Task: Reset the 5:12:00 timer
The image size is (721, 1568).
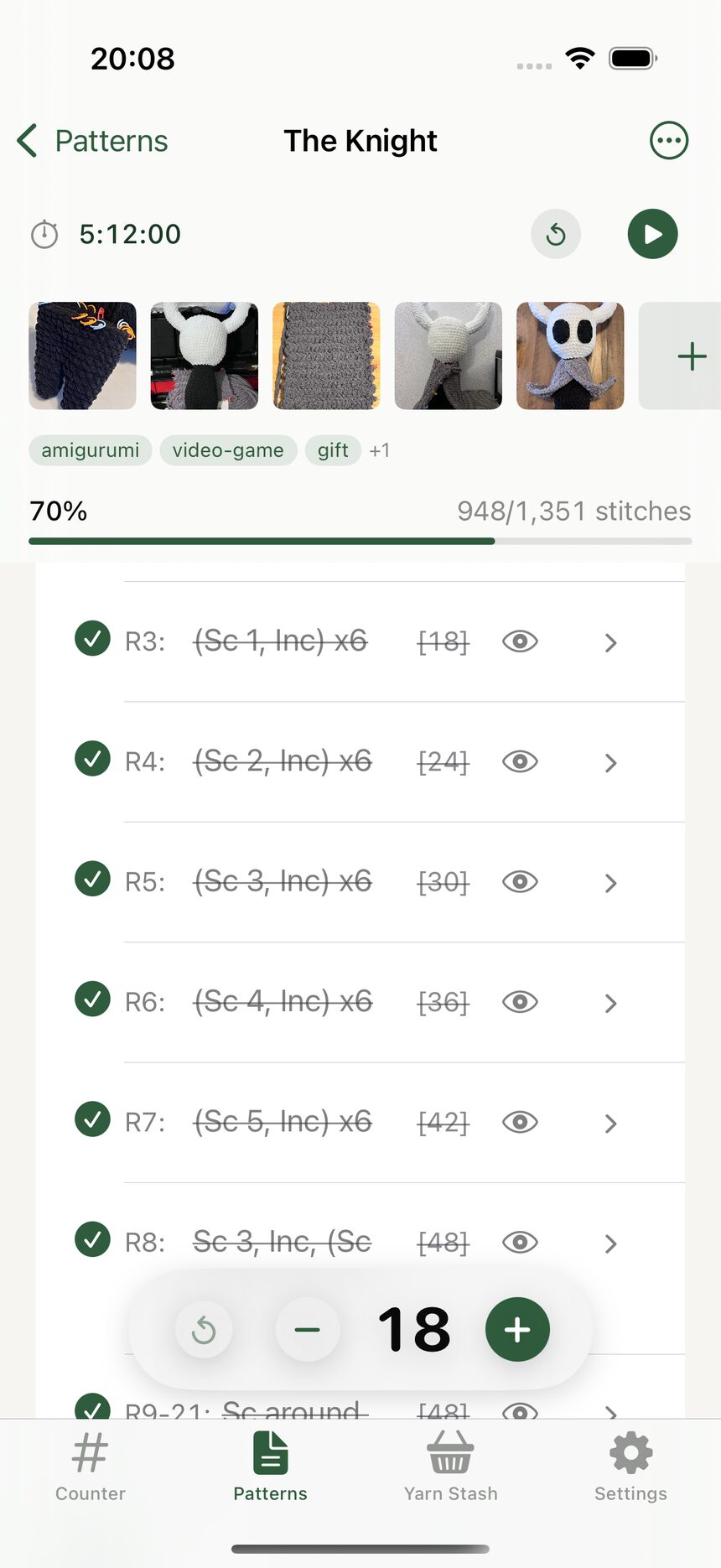Action: (x=556, y=234)
